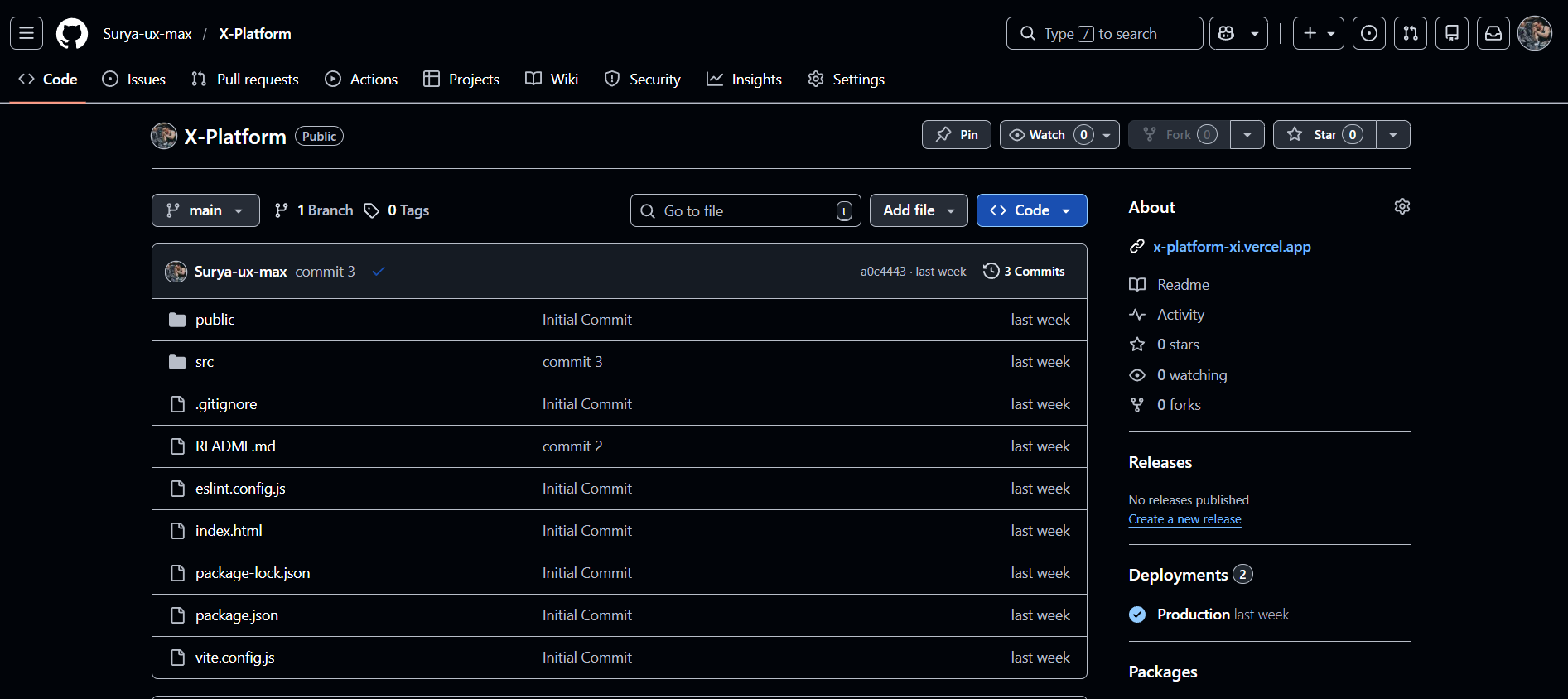Viewport: 1568px width, 699px height.
Task: Click the README.md file icon
Action: 177,446
